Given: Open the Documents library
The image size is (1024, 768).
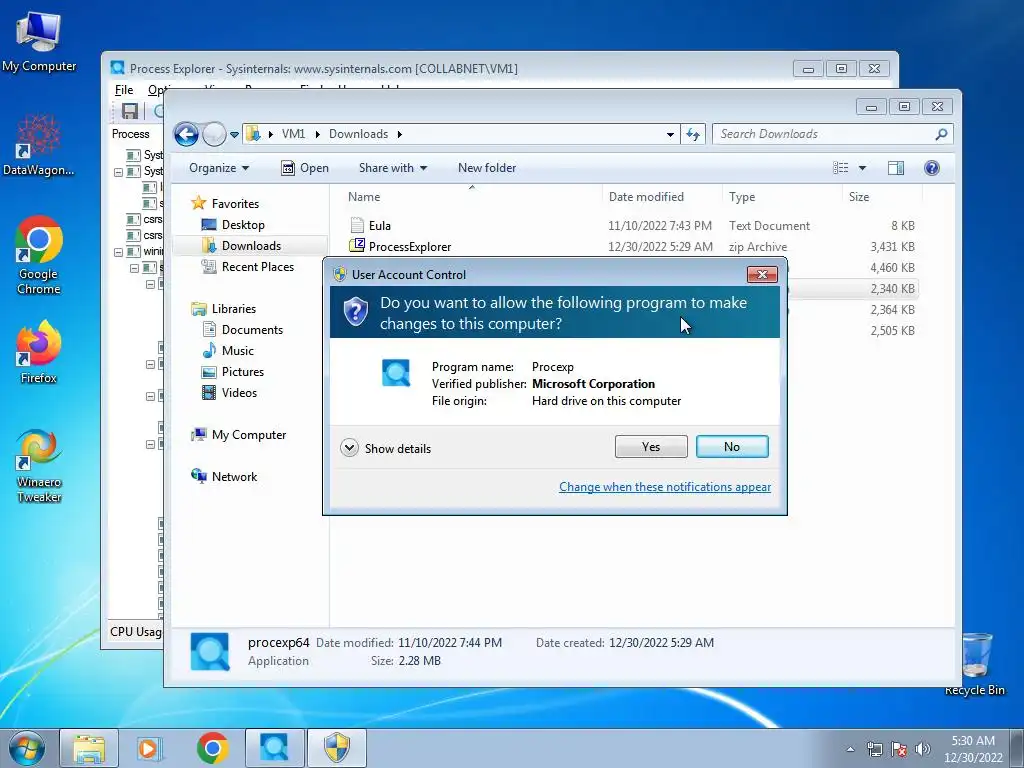Looking at the screenshot, I should pos(252,330).
